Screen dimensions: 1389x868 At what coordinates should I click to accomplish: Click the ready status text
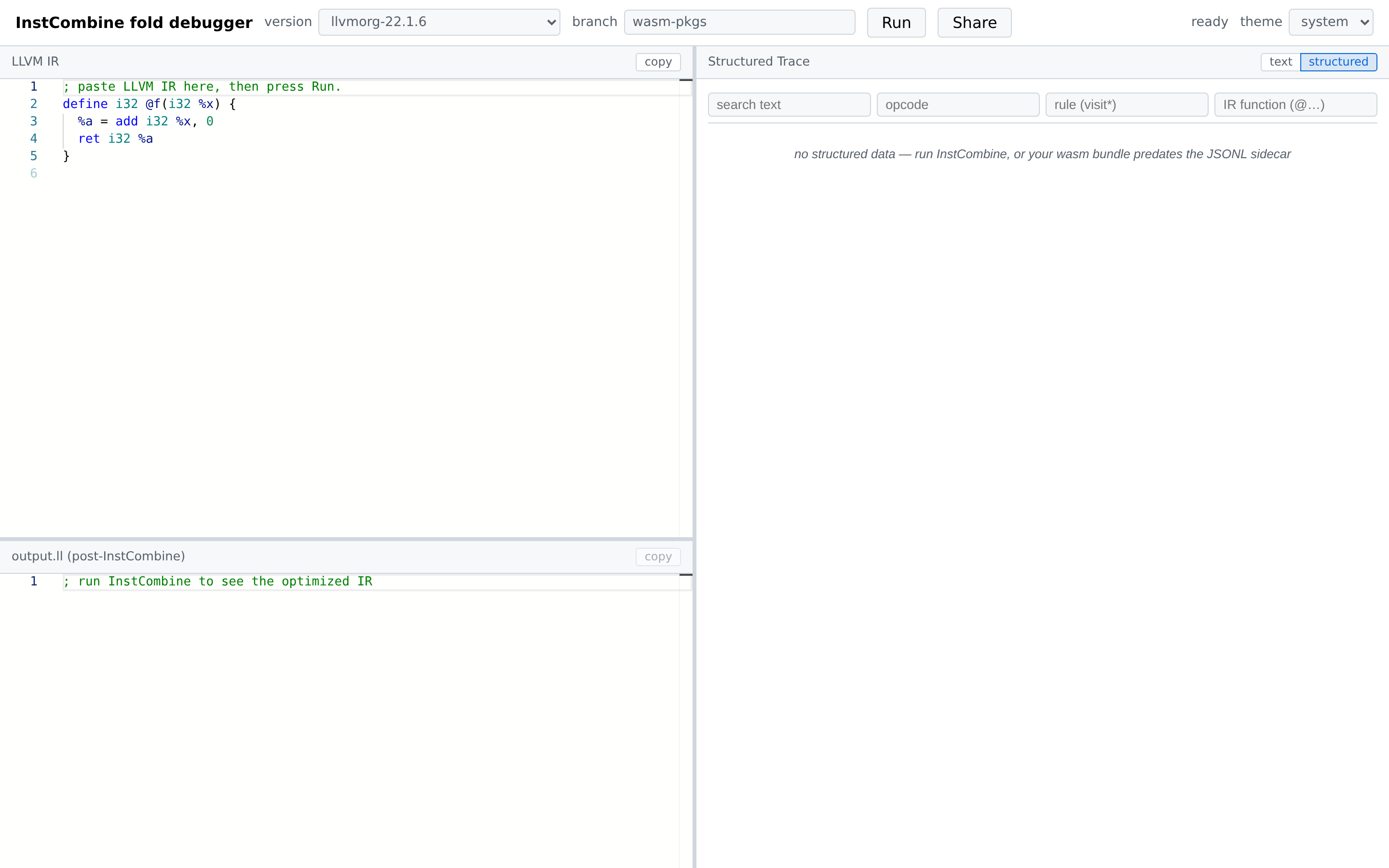(x=1210, y=22)
